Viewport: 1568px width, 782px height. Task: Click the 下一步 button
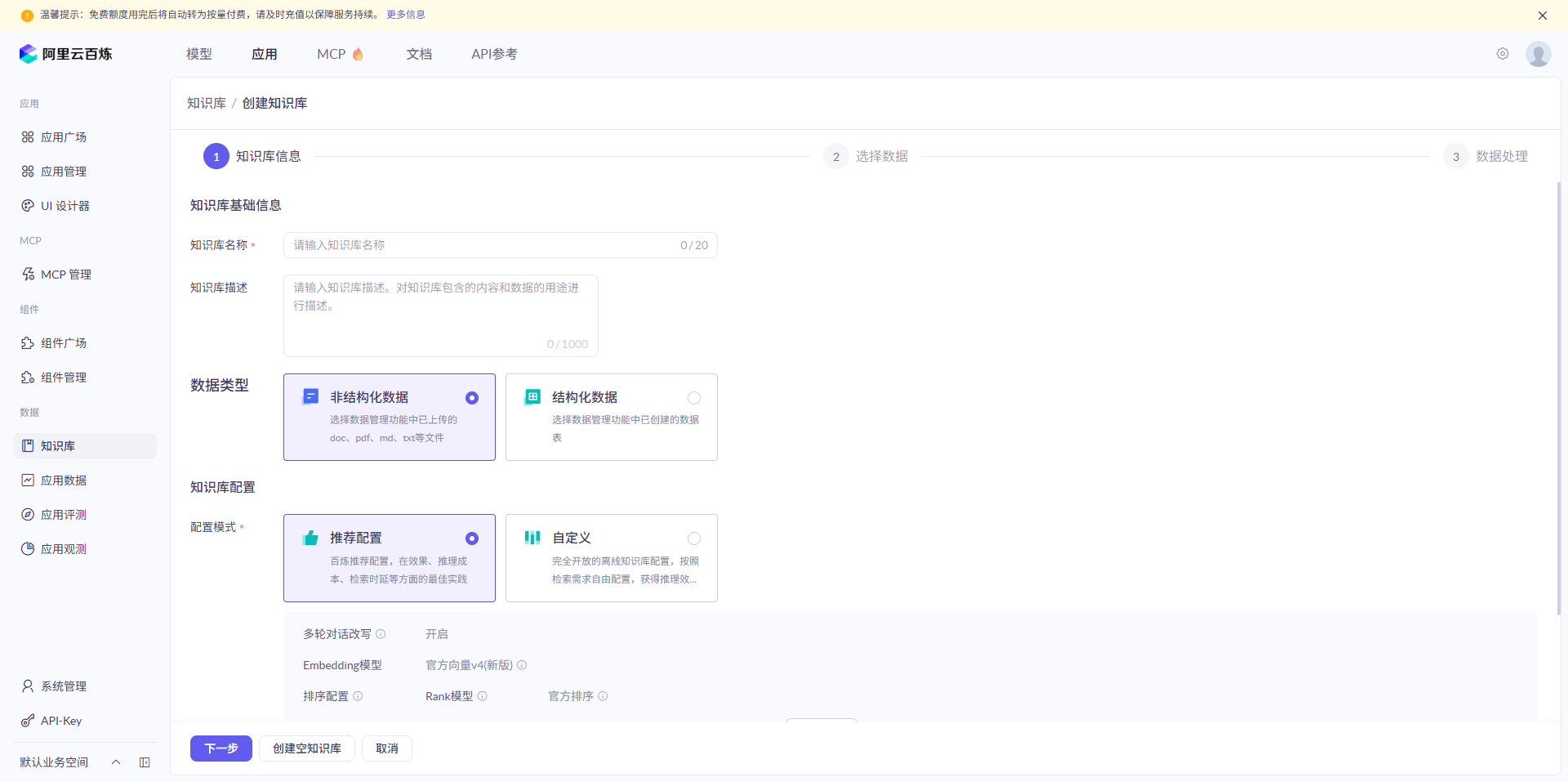[x=220, y=748]
